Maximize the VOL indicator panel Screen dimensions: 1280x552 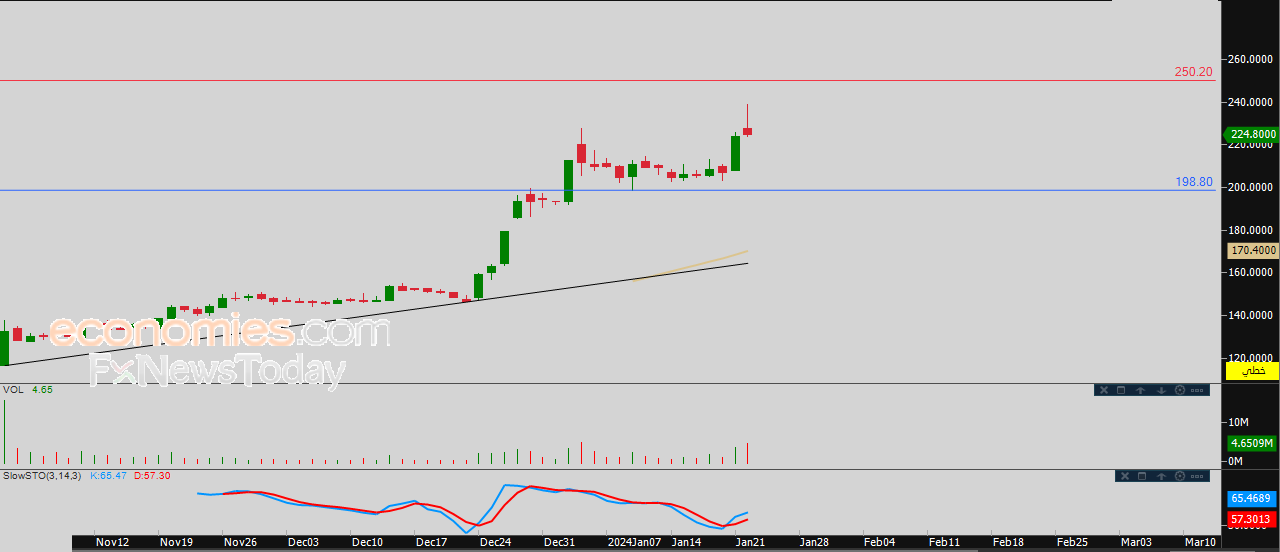1121,390
